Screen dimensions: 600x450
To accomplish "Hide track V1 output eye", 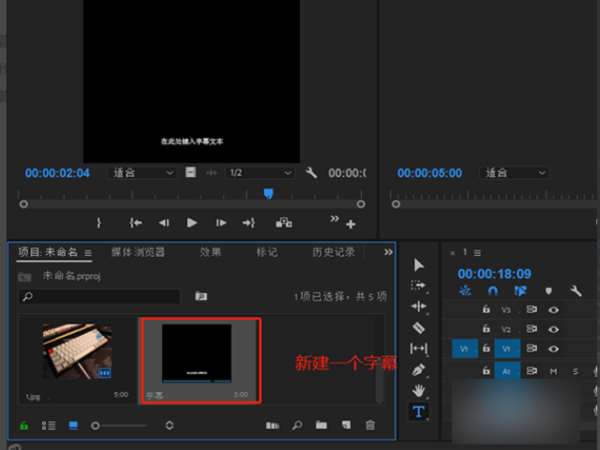I will [553, 349].
